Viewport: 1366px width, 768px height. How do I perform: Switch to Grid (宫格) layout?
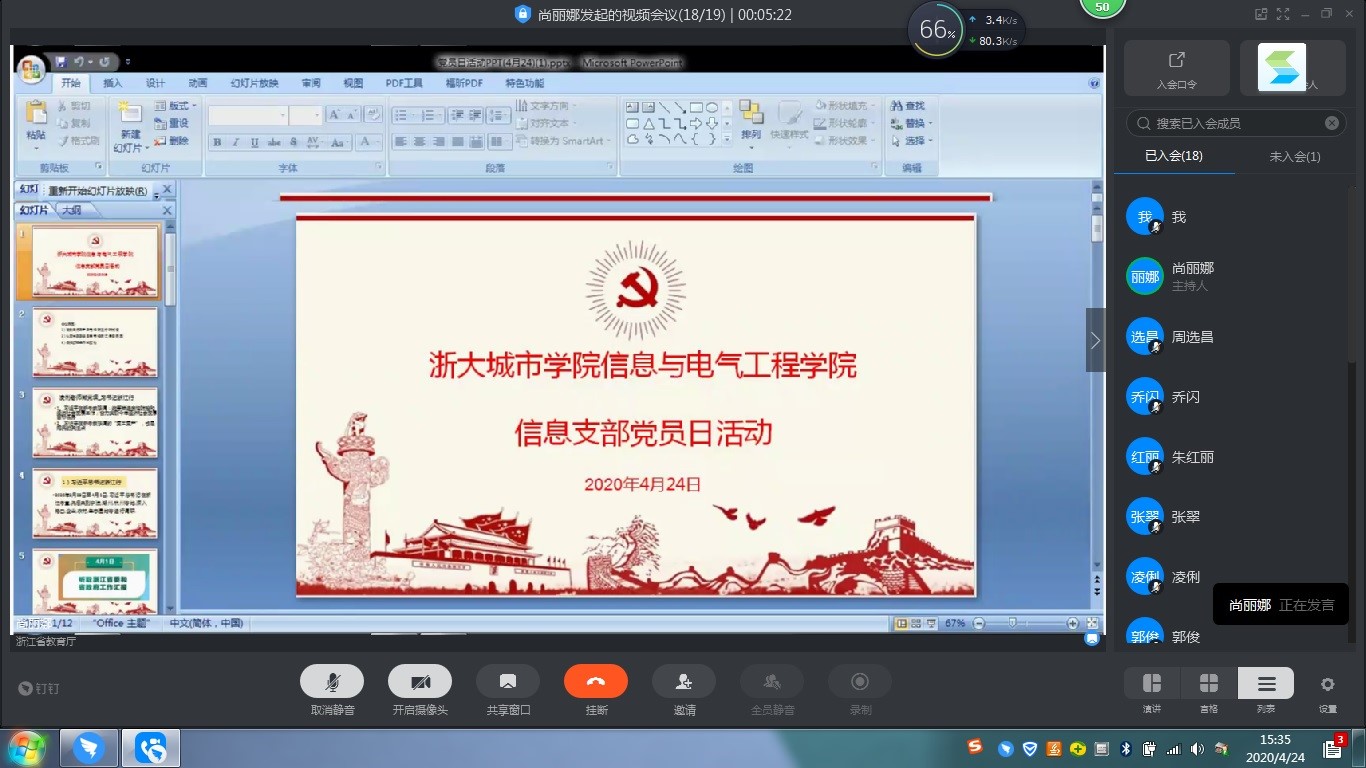[x=1209, y=684]
